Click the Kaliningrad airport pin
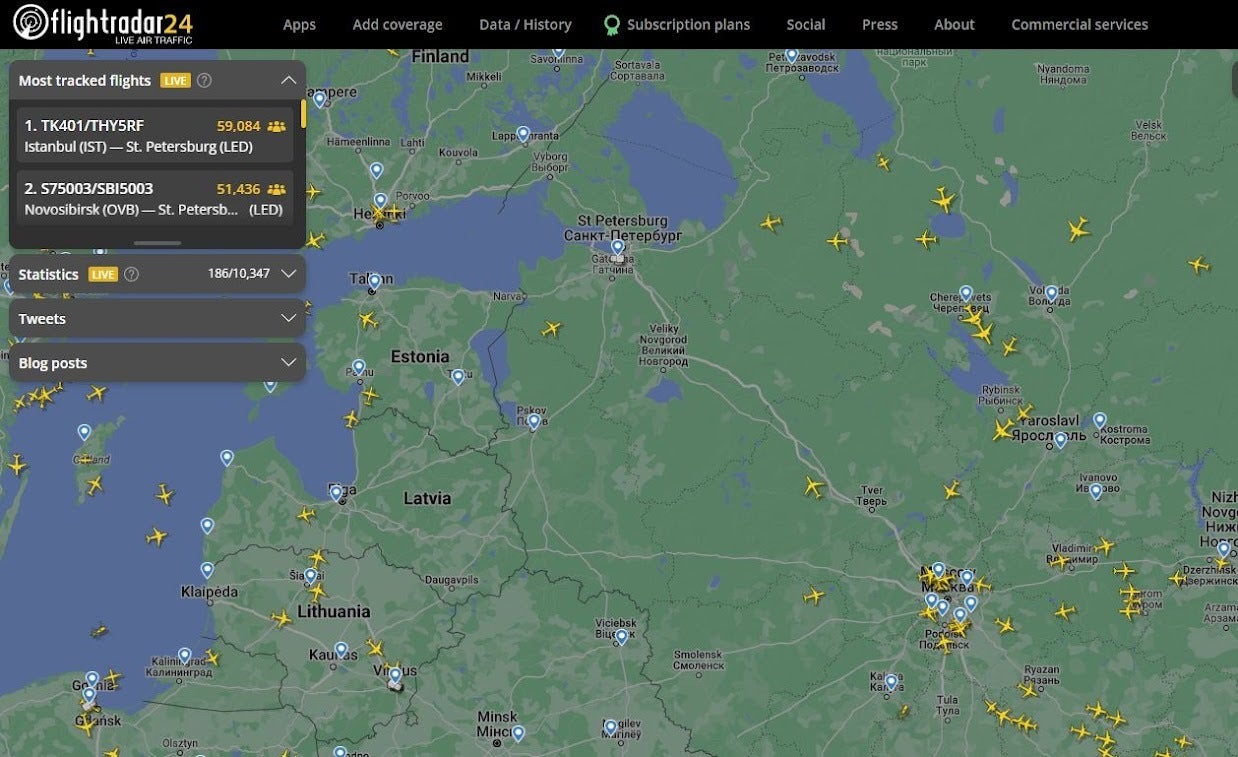Image resolution: width=1238 pixels, height=757 pixels. pos(185,656)
